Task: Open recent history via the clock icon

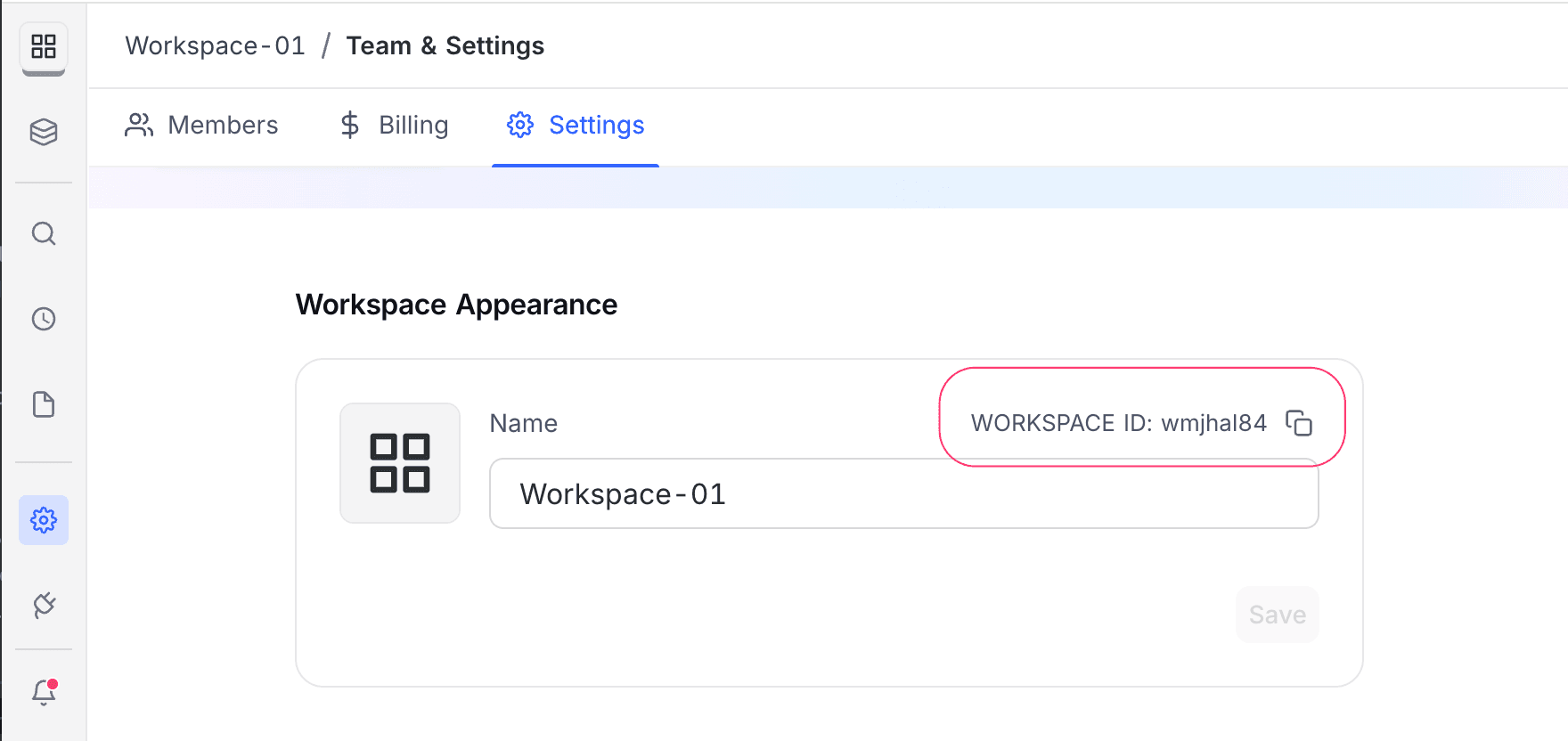Action: pyautogui.click(x=43, y=318)
